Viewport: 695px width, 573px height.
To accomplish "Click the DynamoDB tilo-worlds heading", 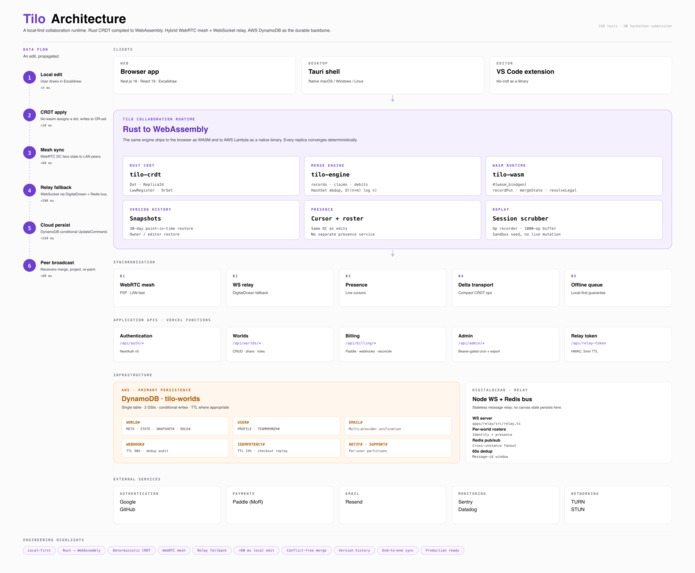I will coord(160,399).
